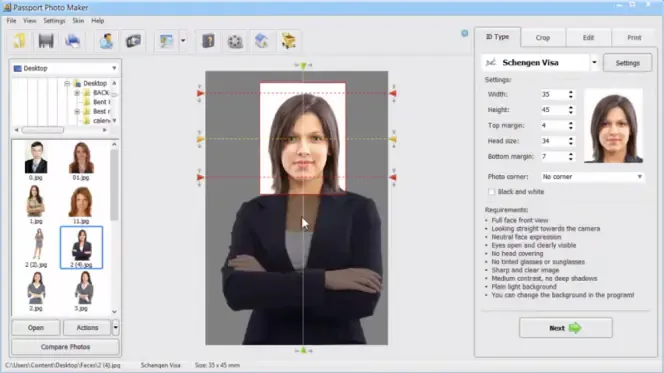Increase the Head size stepper value
Viewport: 664px width, 373px height.
pyautogui.click(x=571, y=138)
